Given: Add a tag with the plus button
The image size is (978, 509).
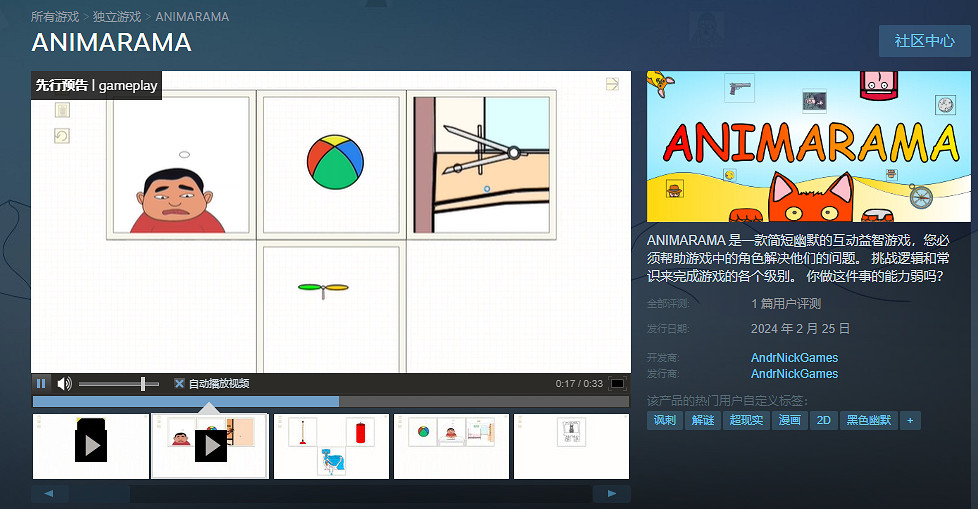Looking at the screenshot, I should (910, 420).
